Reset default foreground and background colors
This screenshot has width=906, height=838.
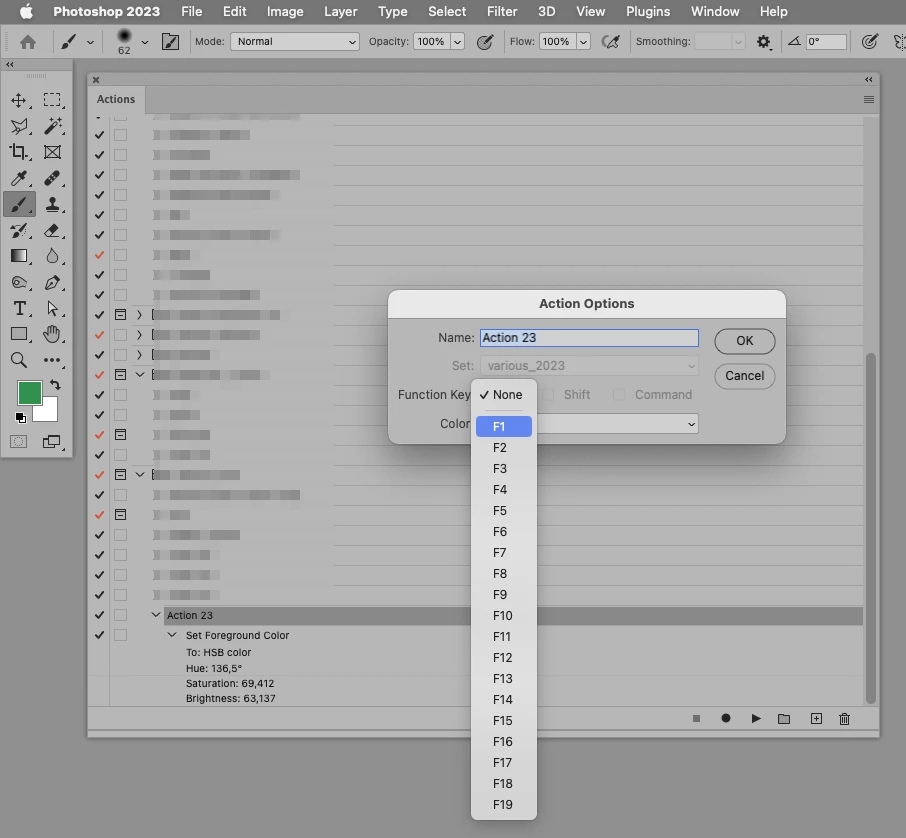pyautogui.click(x=21, y=417)
